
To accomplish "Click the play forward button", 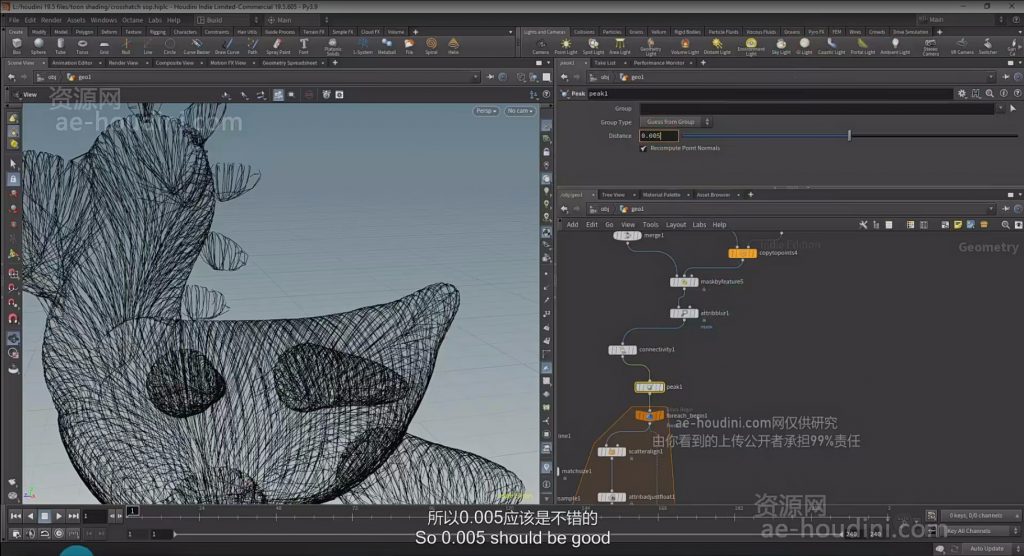I will tap(59, 516).
